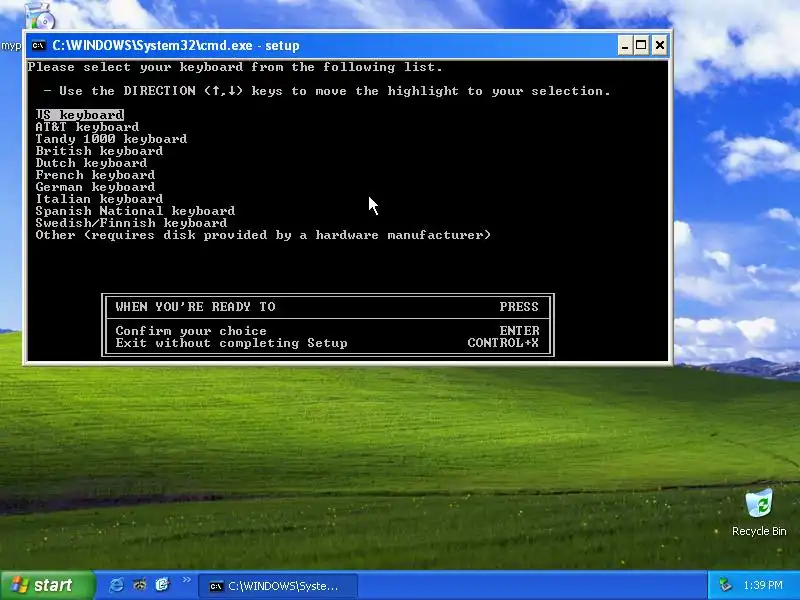
Task: Click the 'WHEN YOU'RE READY TO' heading
Action: (x=195, y=307)
